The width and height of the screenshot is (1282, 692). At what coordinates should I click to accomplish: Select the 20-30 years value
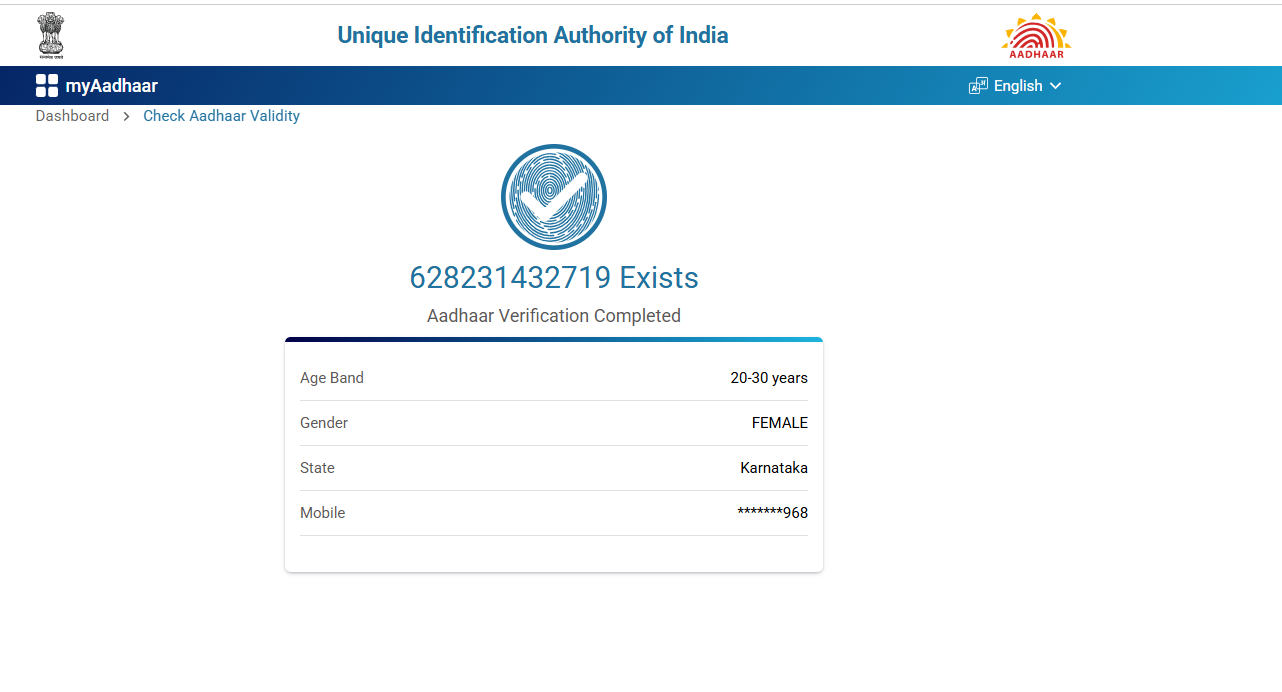point(769,378)
